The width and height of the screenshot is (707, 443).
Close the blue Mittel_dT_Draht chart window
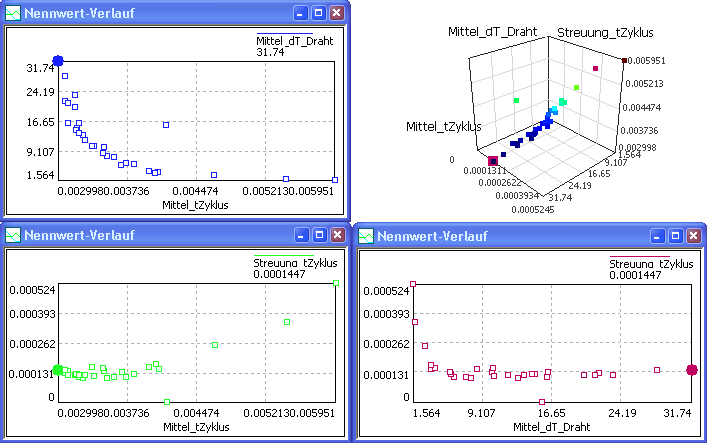336,13
